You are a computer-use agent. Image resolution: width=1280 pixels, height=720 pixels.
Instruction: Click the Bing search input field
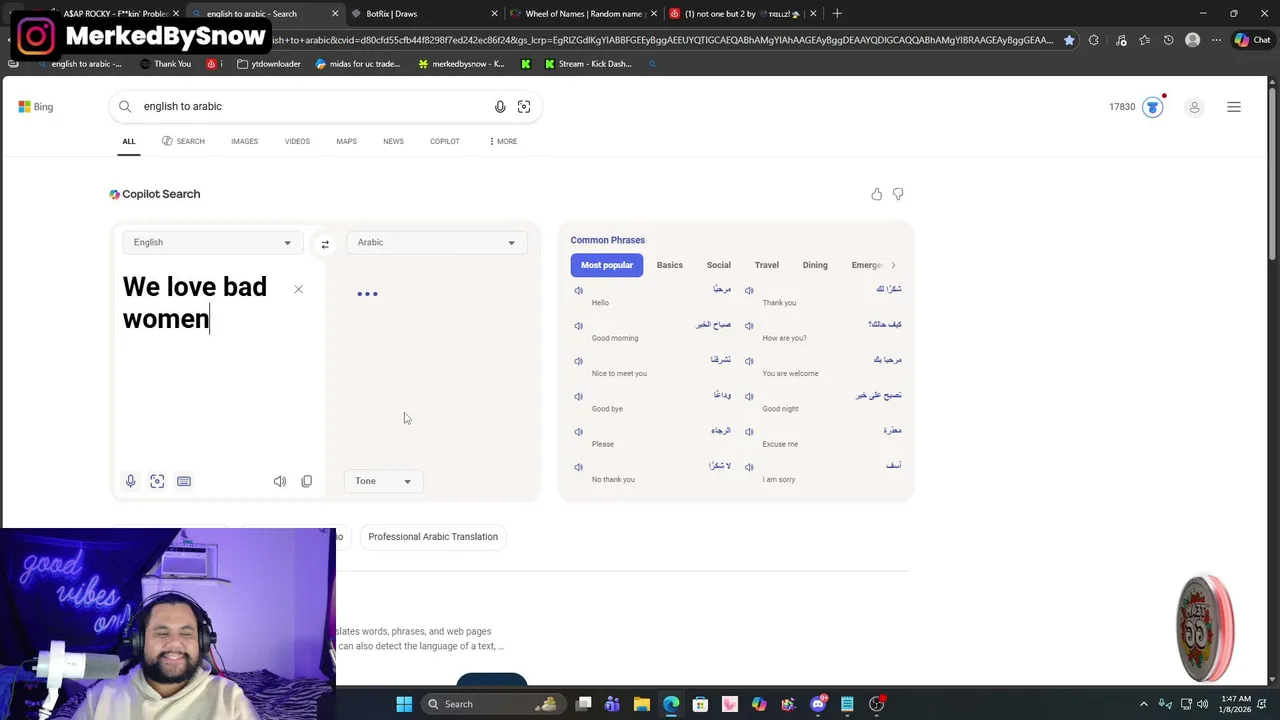(x=315, y=107)
